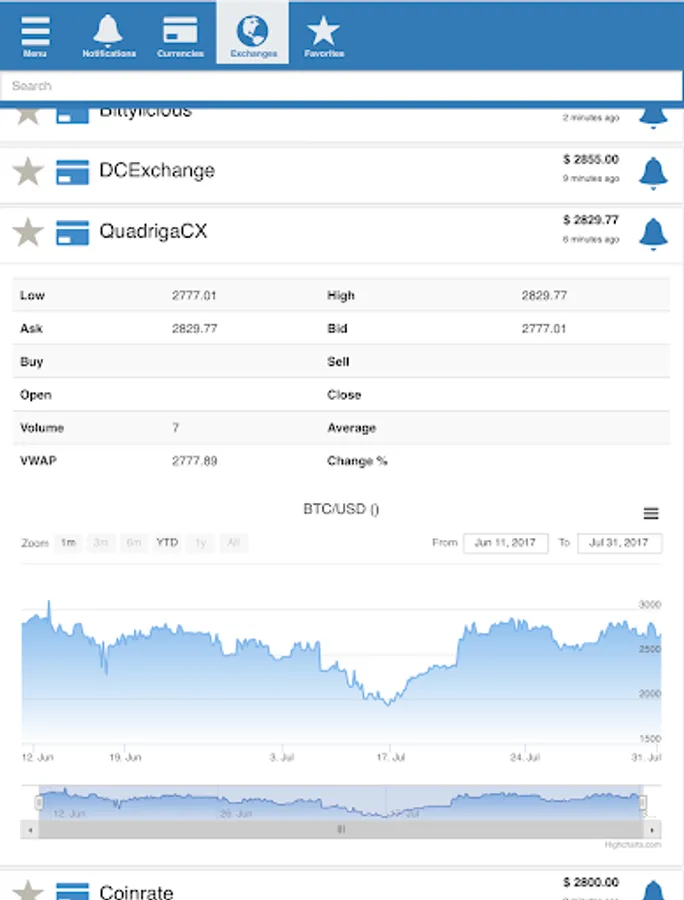Open the chart context menu icon
The image size is (684, 900).
coord(651,513)
